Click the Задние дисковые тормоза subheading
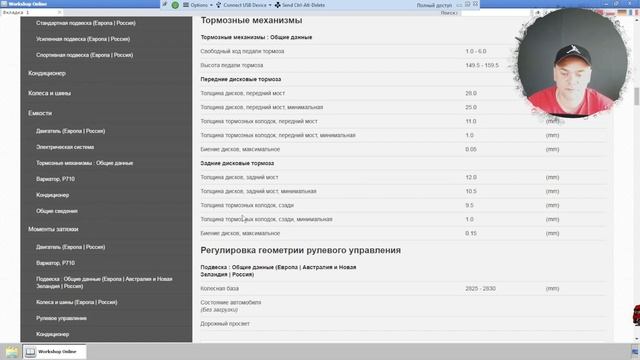Viewport: 640px width, 360px height. [x=237, y=163]
